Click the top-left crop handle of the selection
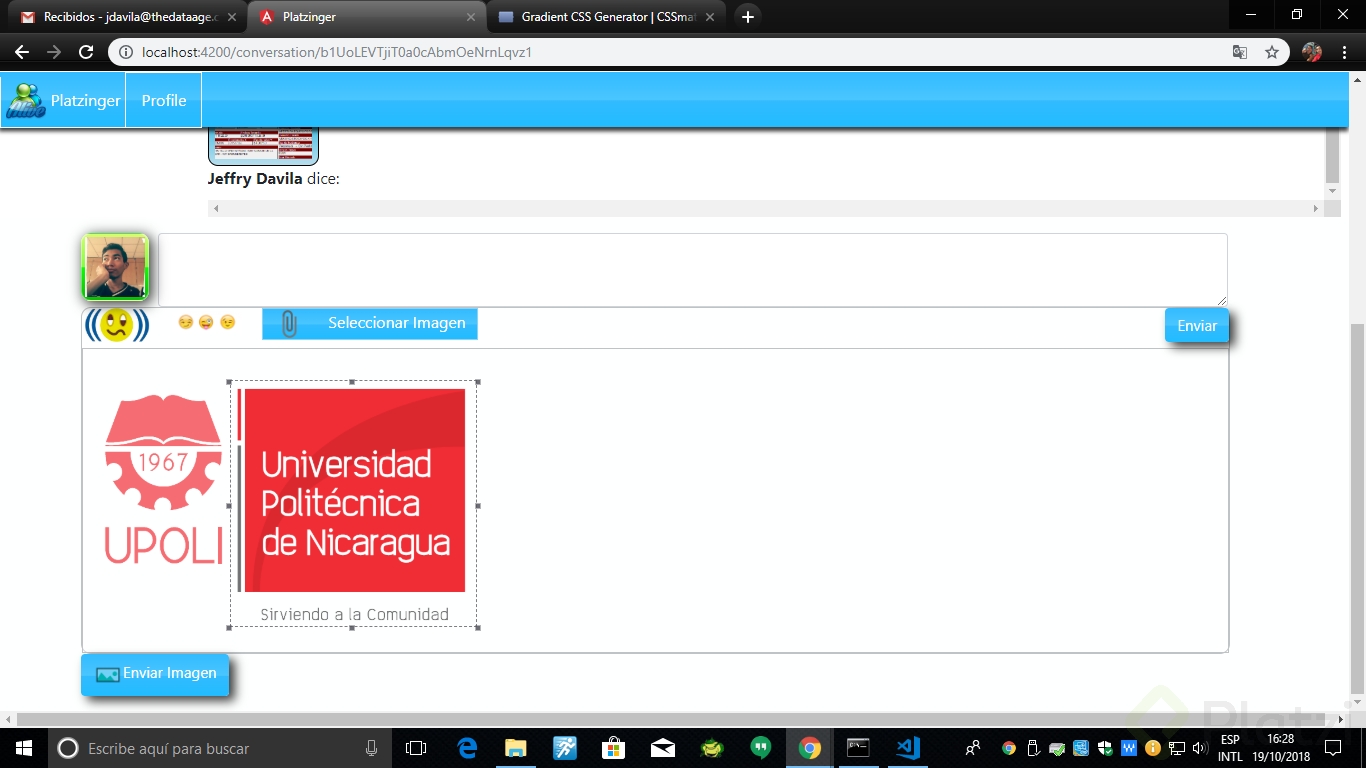Viewport: 1366px width, 768px height. tap(230, 382)
